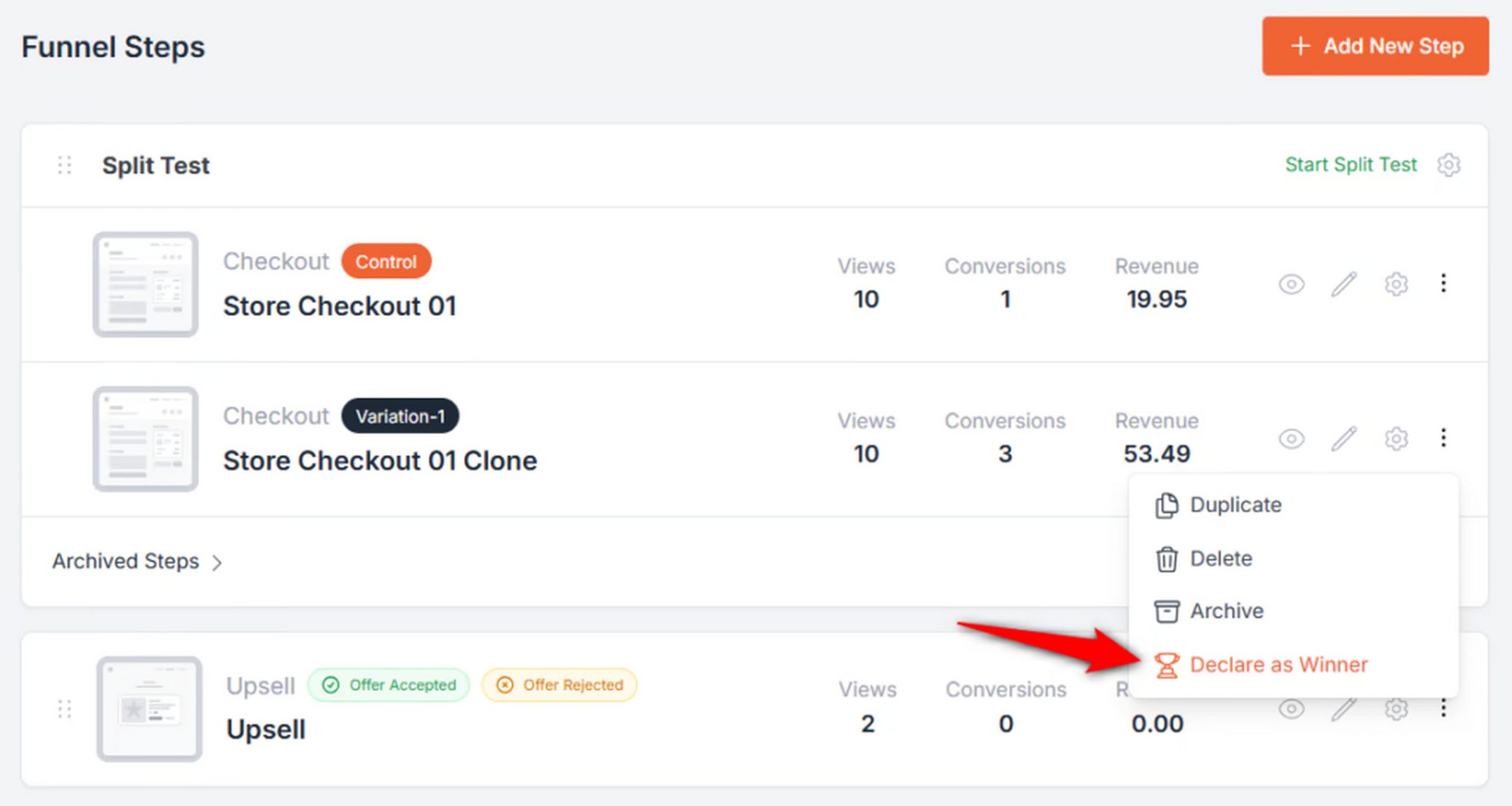Click the Duplicate pages icon
The image size is (1512, 806).
(x=1166, y=505)
